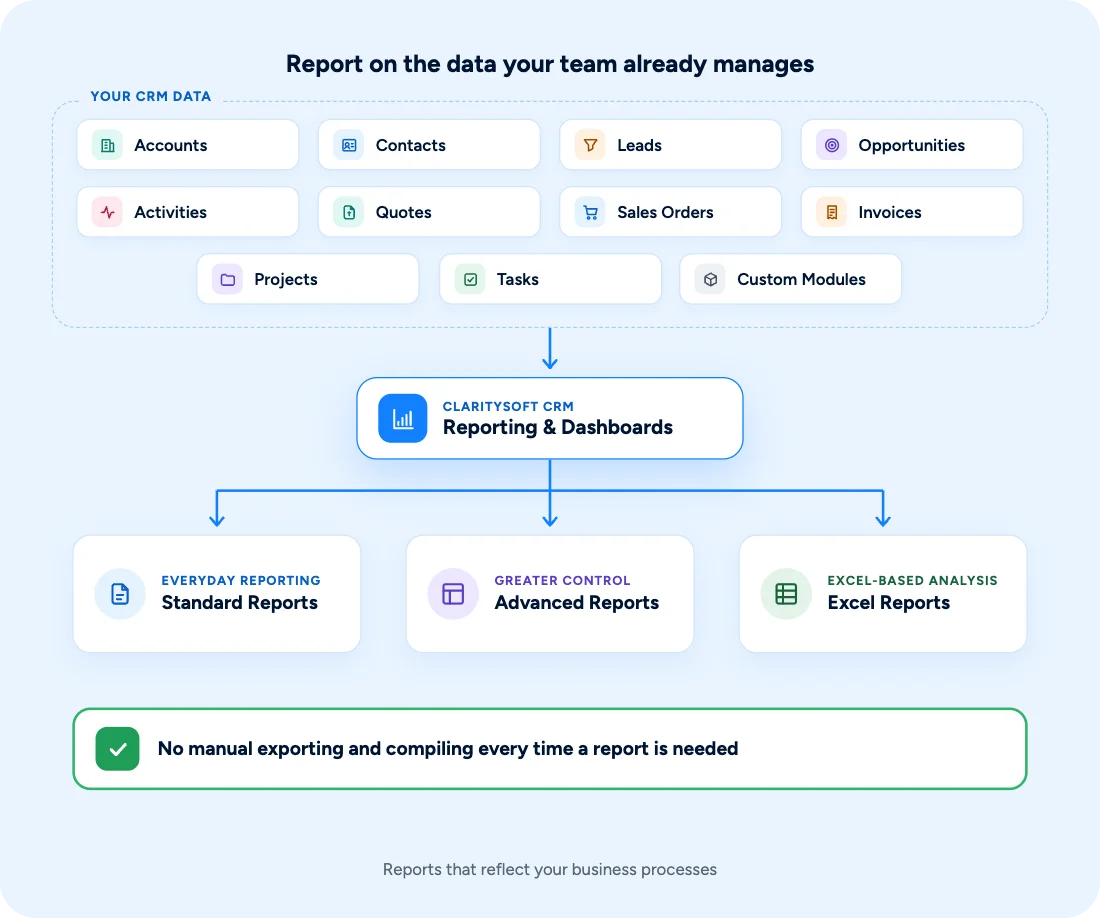Select the Opportunities label
1100x918 pixels.
[911, 145]
